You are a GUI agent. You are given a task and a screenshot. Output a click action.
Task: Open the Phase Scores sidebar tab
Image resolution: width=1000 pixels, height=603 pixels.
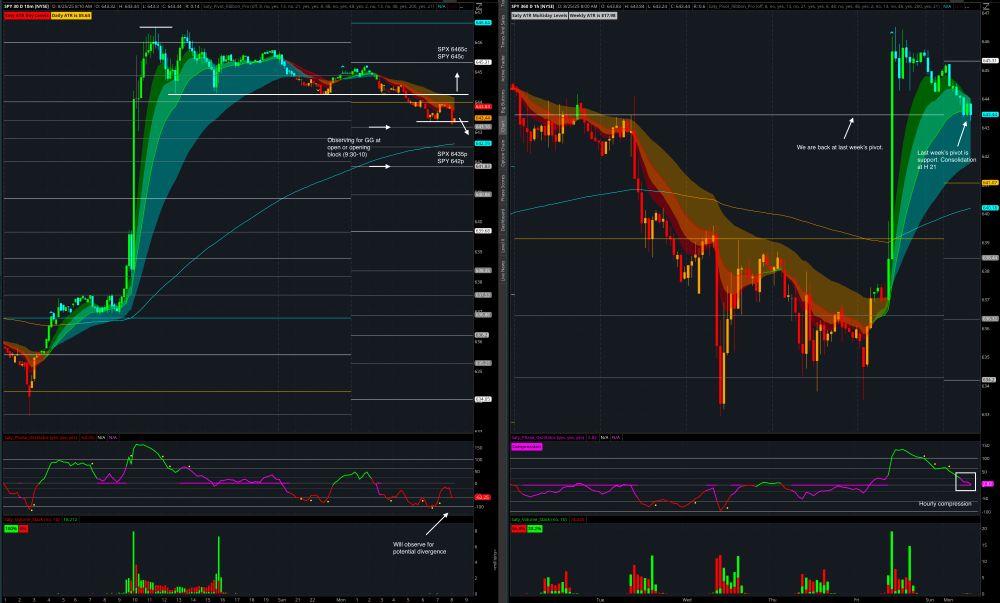503,187
